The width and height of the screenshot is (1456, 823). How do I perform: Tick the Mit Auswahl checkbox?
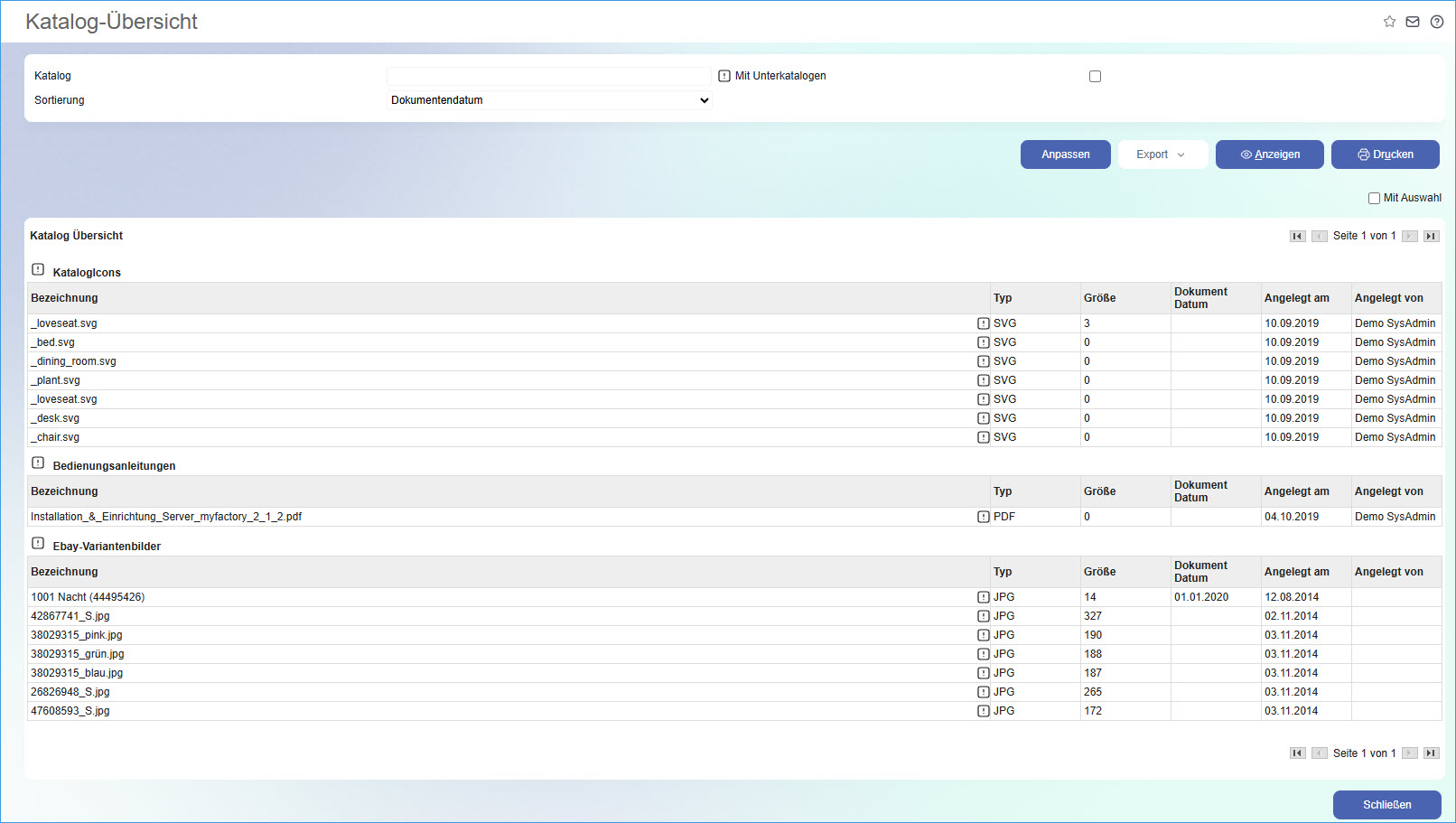pos(1374,198)
